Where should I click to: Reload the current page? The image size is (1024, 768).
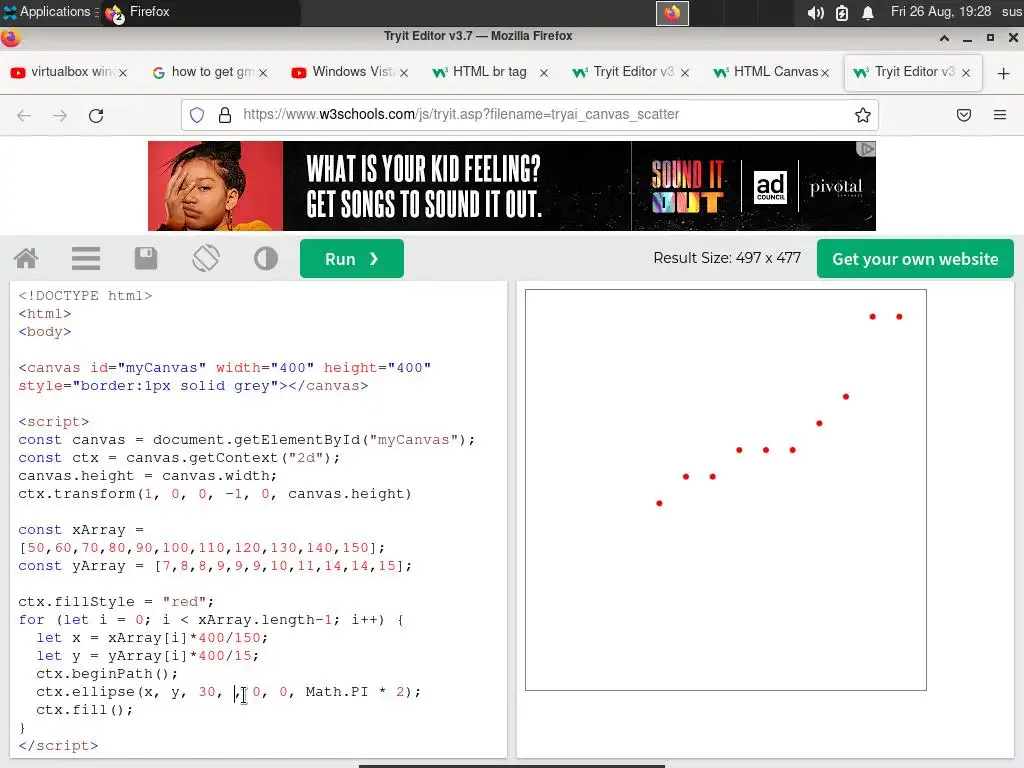pos(96,116)
